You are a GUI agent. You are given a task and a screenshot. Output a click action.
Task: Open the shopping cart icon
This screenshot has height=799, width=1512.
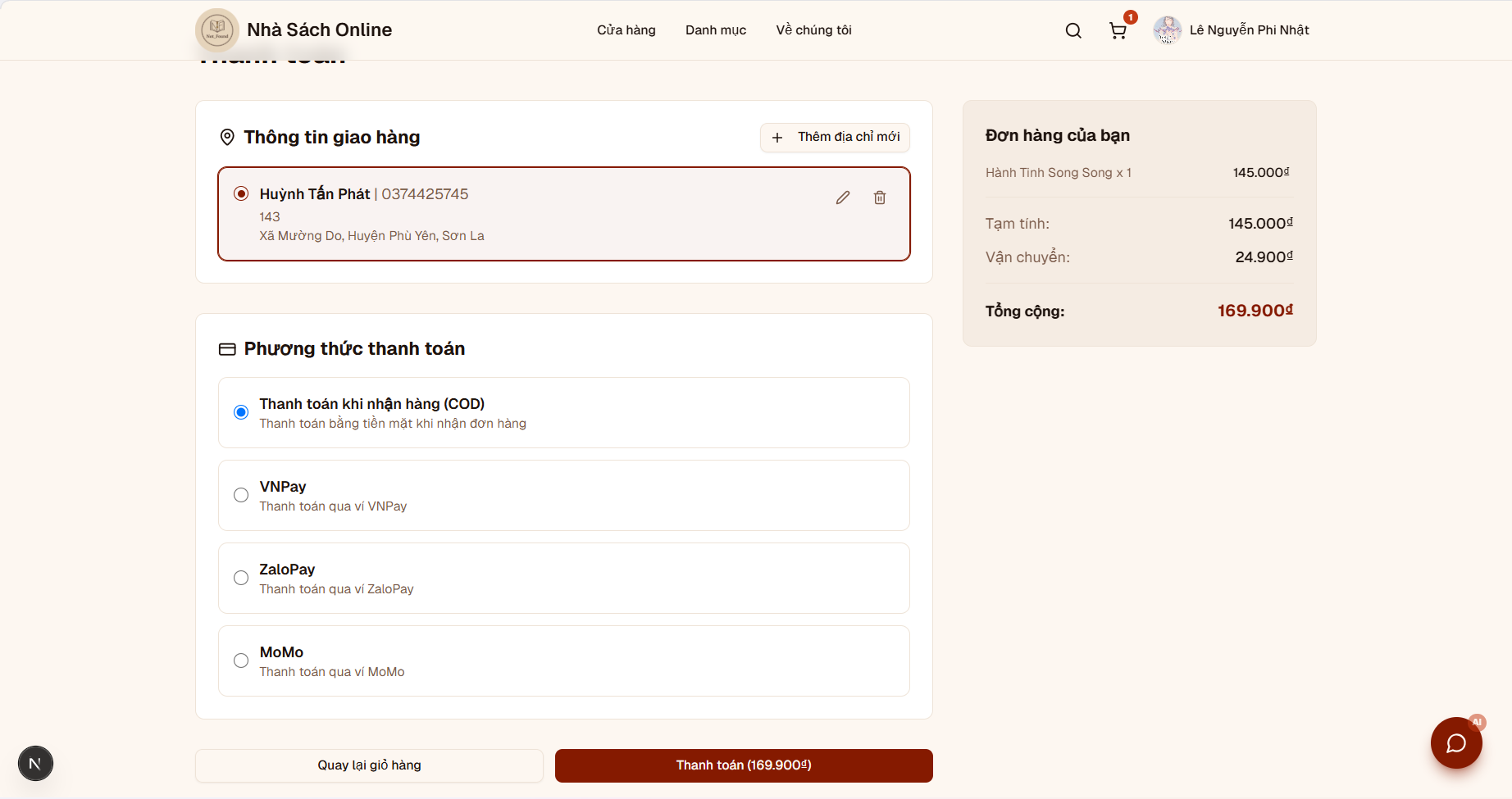tap(1117, 30)
